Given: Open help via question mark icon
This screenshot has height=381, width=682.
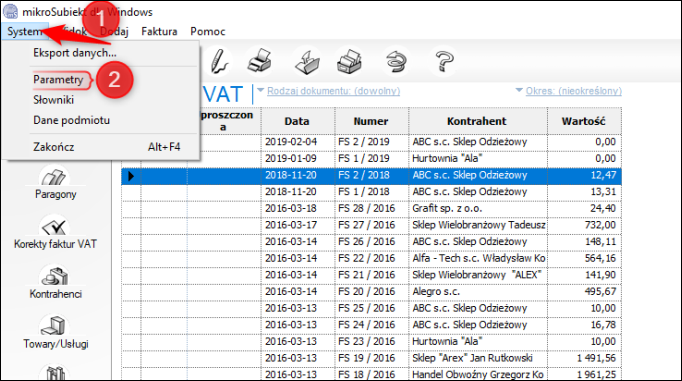Looking at the screenshot, I should [x=444, y=61].
